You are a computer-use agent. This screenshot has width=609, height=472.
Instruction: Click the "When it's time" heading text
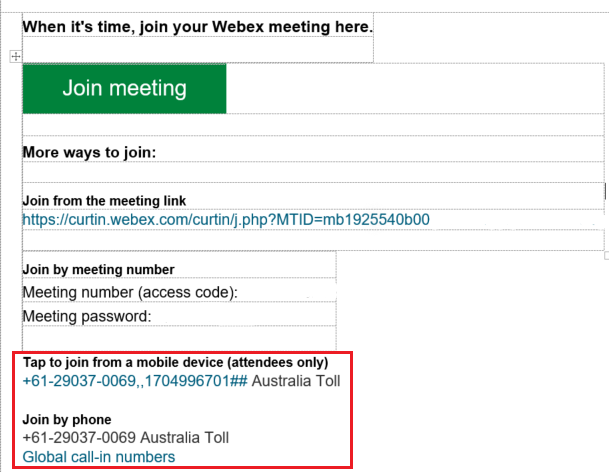click(x=197, y=26)
